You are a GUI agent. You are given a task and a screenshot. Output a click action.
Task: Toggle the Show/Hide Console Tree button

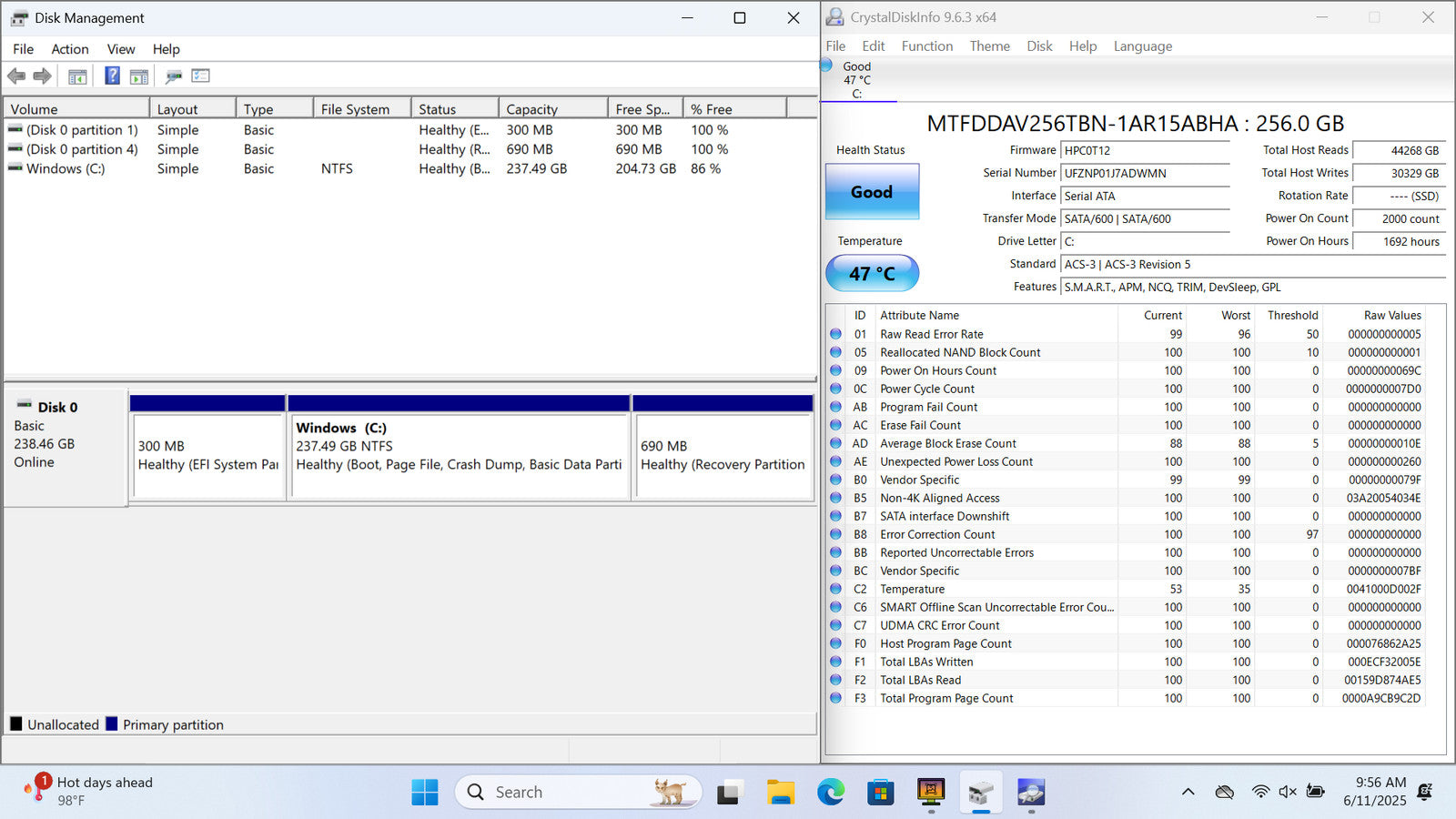[77, 76]
